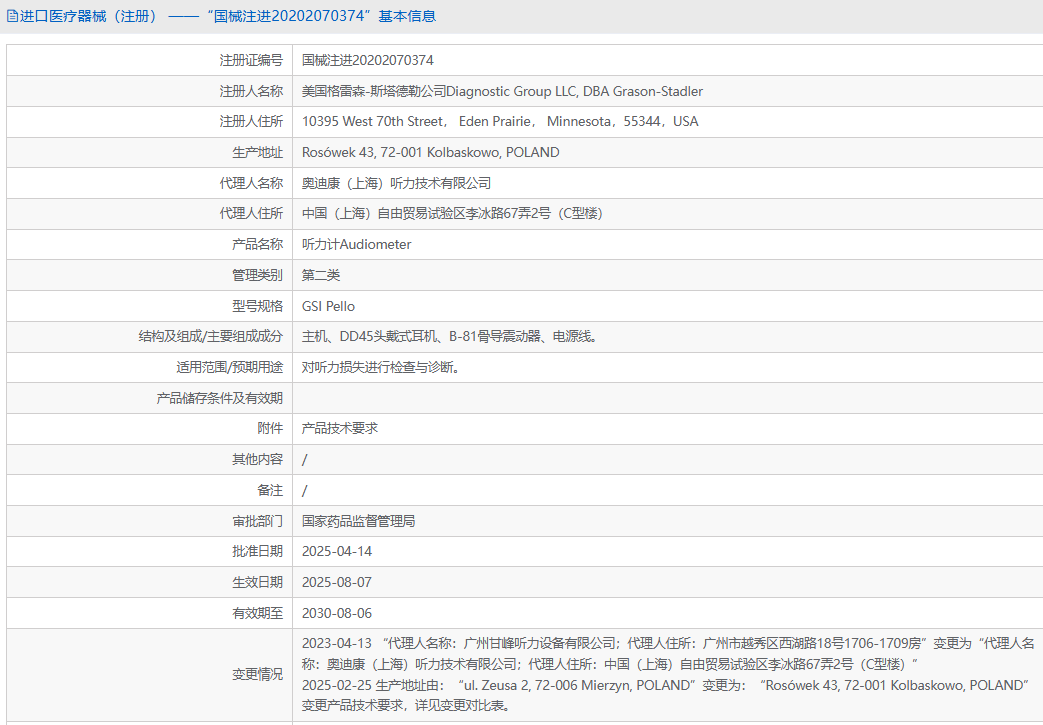Click the '产品储存条件及有效期' row label
1043x725 pixels.
(x=220, y=398)
